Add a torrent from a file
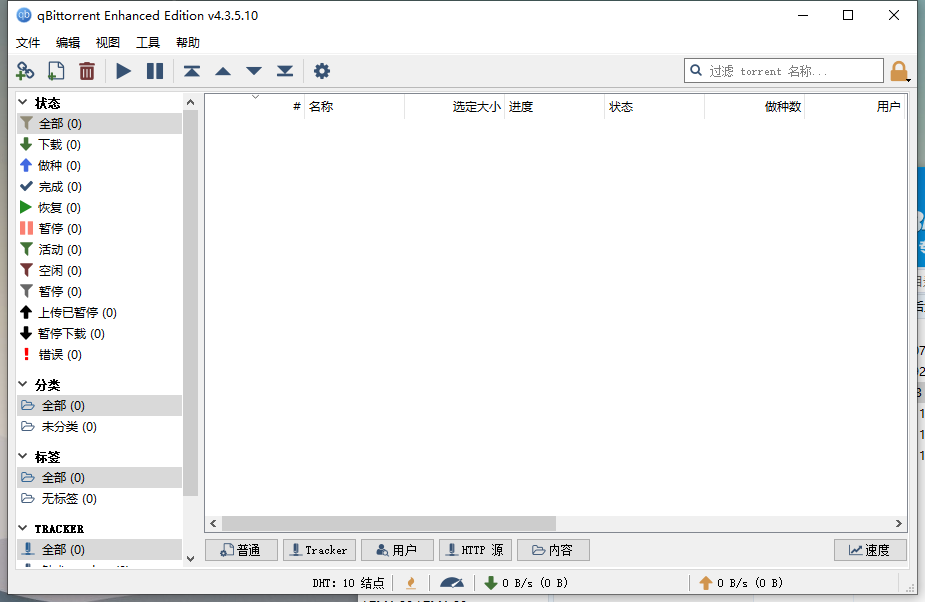 pos(55,70)
